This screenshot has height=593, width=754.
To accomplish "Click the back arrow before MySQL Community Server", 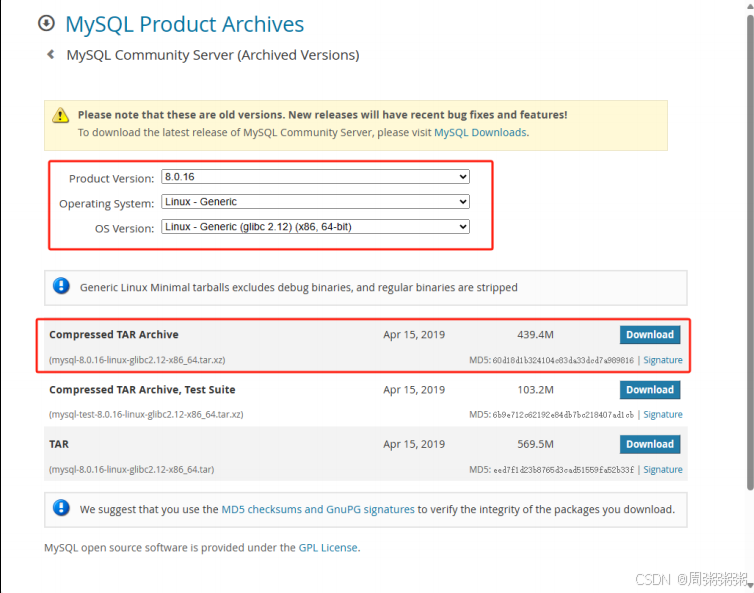I will pyautogui.click(x=51, y=55).
